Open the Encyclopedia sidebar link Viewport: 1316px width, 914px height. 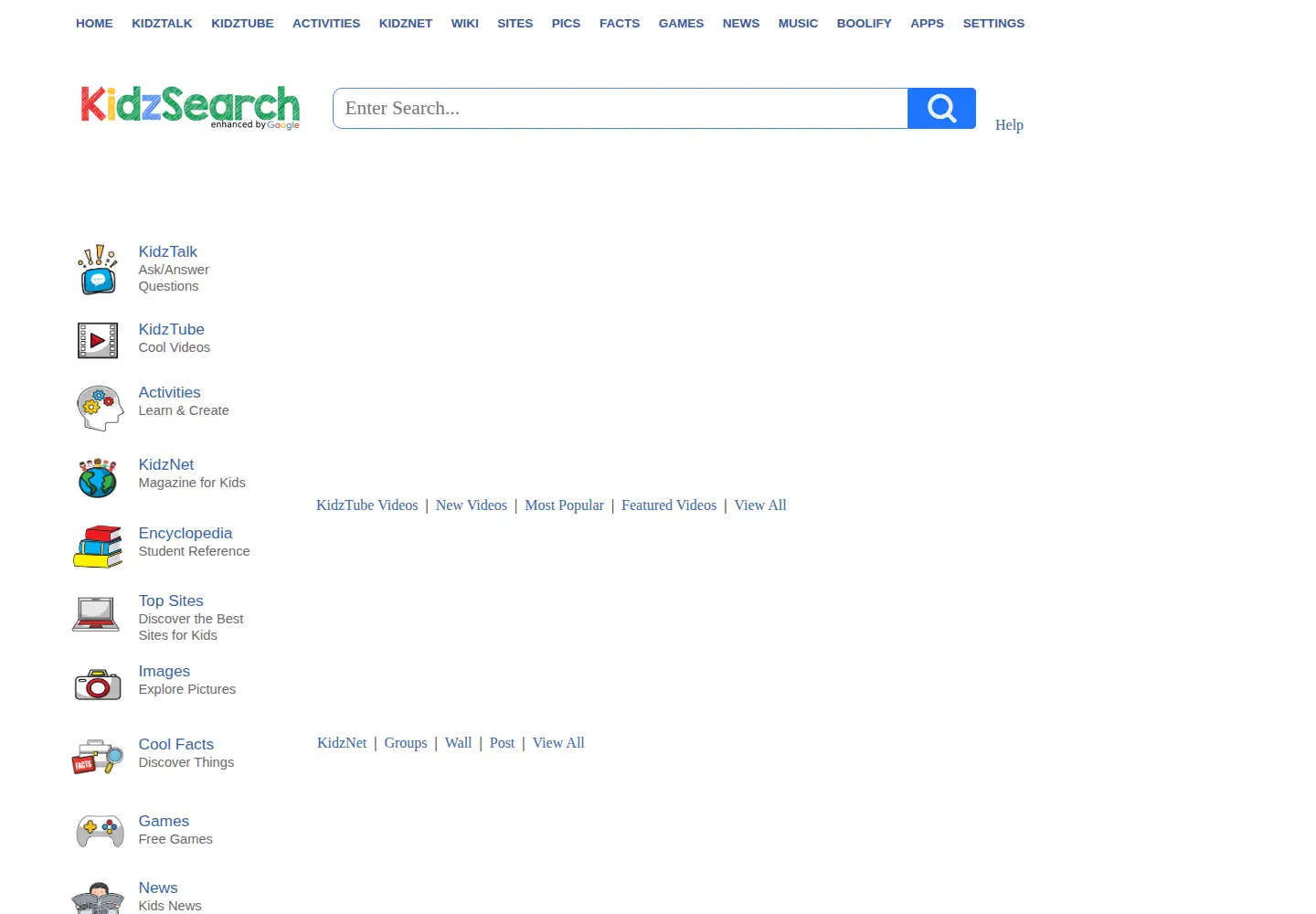[x=185, y=533]
